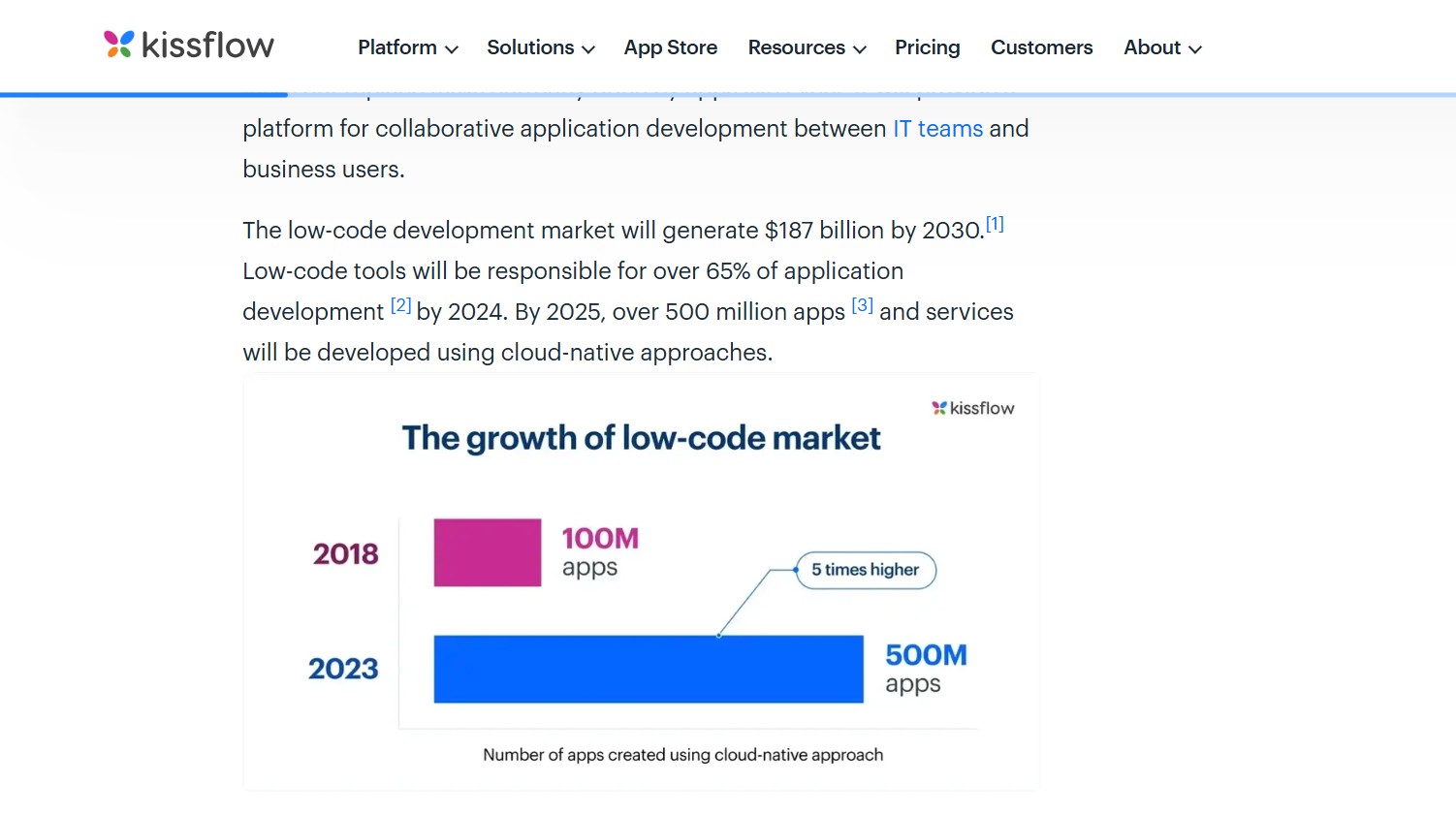
Task: Click Customers in the navigation bar
Action: [x=1041, y=47]
